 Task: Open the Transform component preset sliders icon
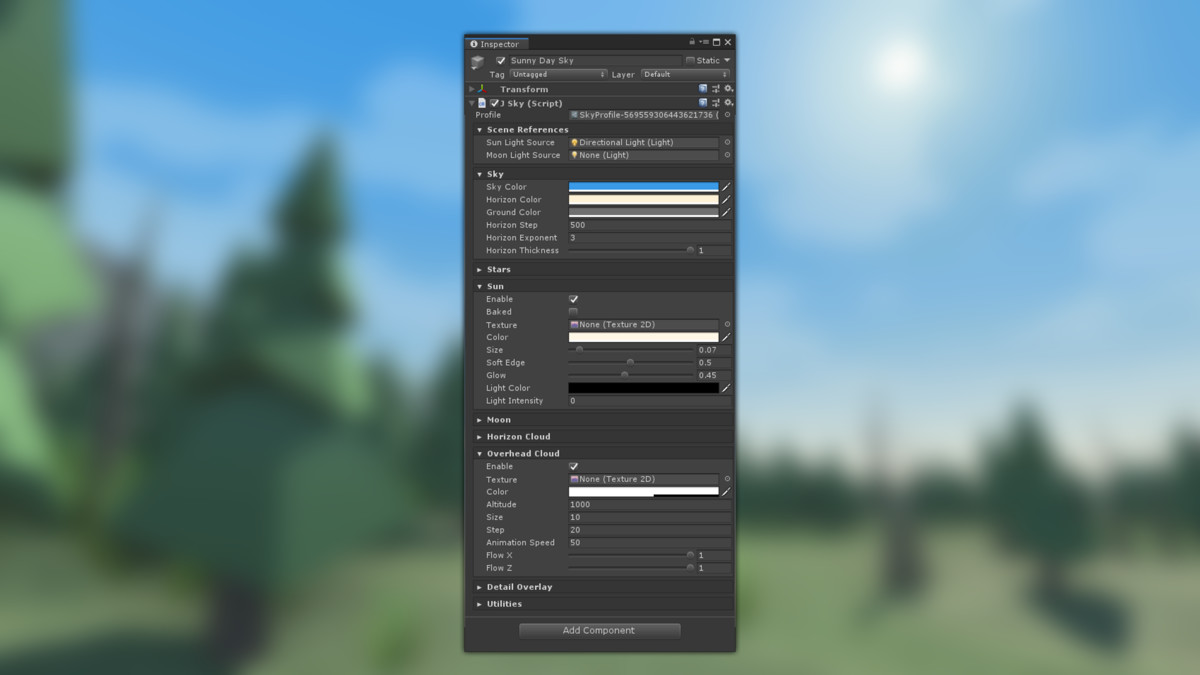click(716, 89)
